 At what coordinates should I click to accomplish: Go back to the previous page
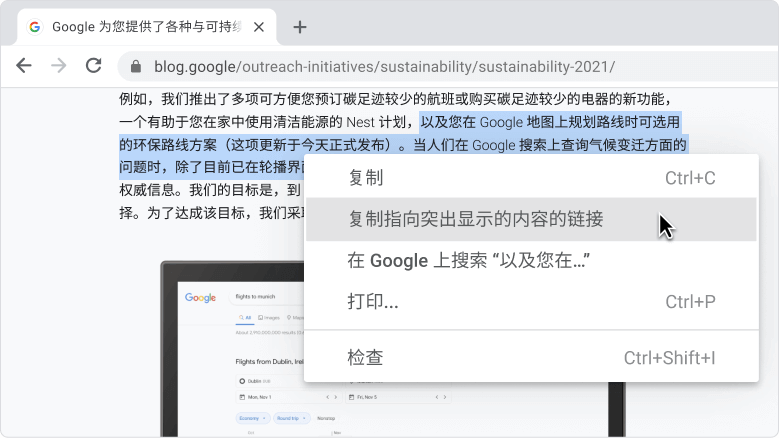(x=24, y=66)
